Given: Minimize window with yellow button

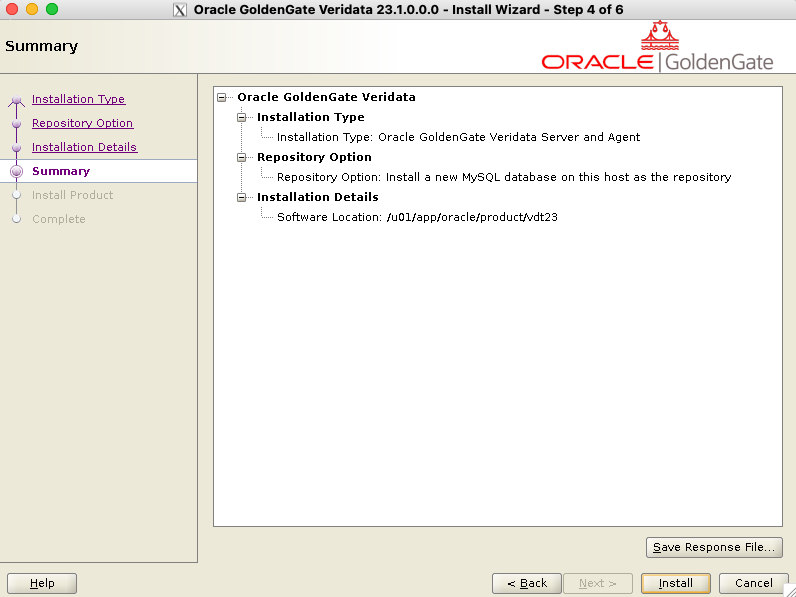Looking at the screenshot, I should point(32,9).
